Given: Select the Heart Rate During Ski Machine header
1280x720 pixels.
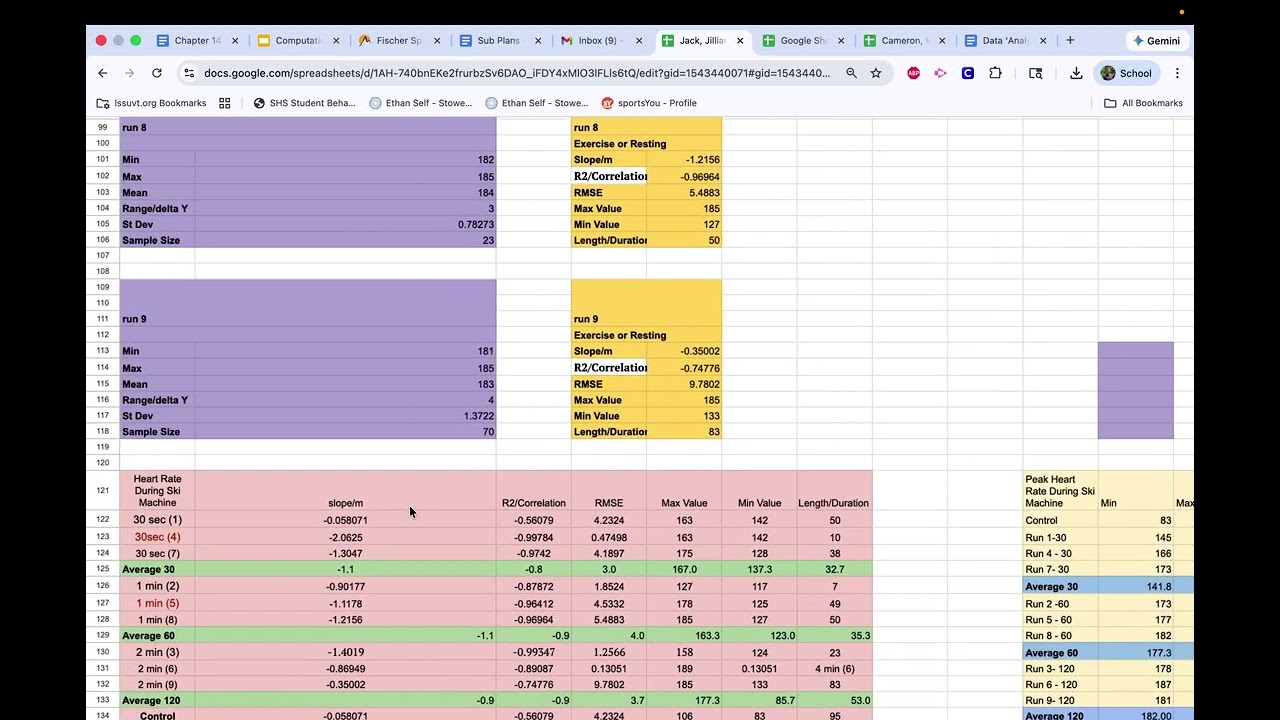Looking at the screenshot, I should 157,491.
